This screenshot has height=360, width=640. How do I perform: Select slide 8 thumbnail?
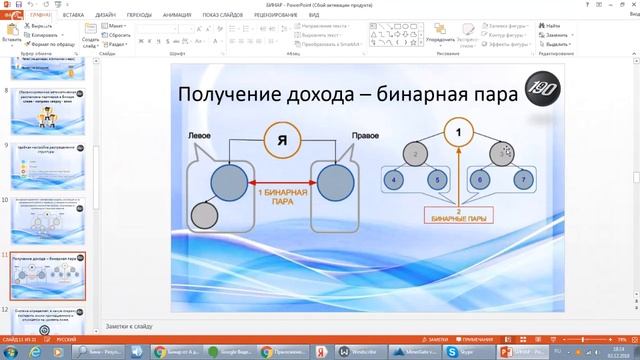pyautogui.click(x=48, y=112)
